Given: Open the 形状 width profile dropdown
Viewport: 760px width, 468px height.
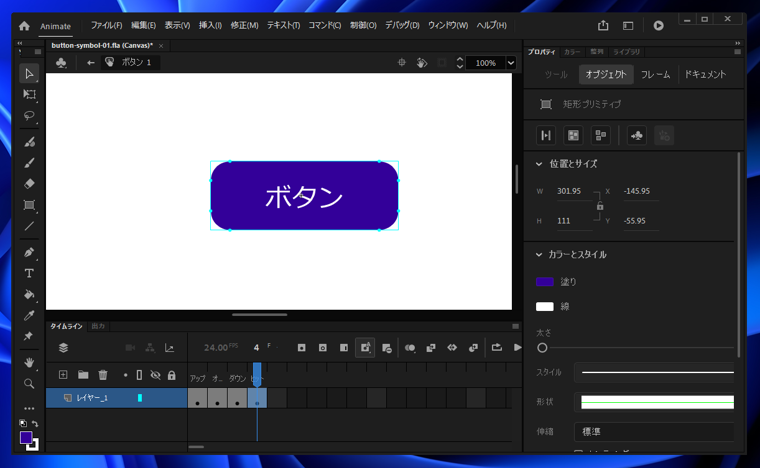Looking at the screenshot, I should pyautogui.click(x=655, y=402).
